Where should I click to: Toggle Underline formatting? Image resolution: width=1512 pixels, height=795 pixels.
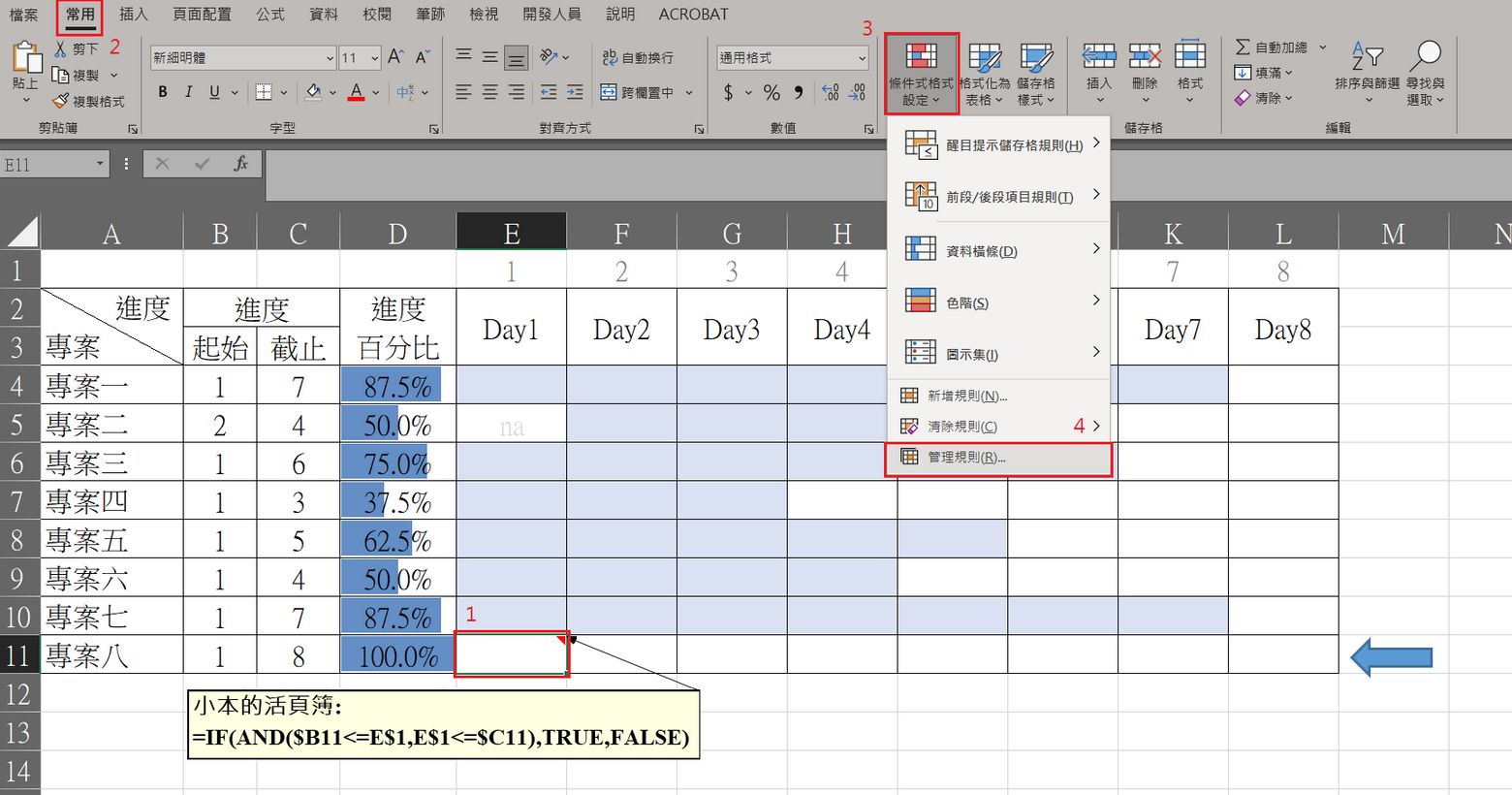point(214,92)
